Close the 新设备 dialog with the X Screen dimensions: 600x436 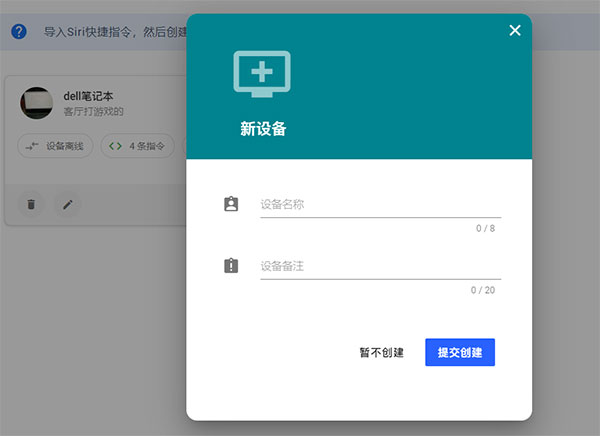515,30
